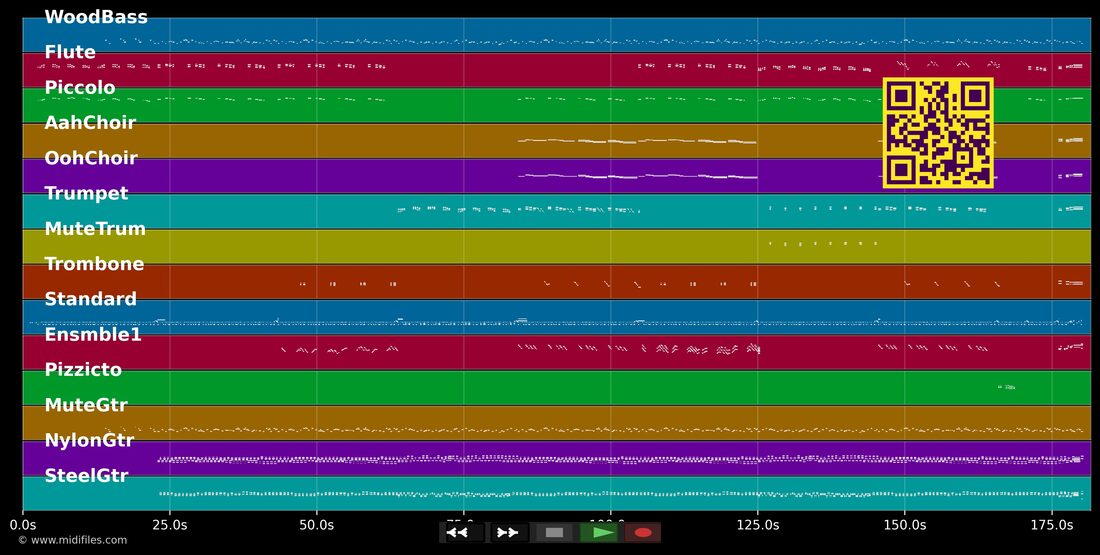Select the Ensmble1 track label
The width and height of the screenshot is (1100, 555).
(x=93, y=335)
